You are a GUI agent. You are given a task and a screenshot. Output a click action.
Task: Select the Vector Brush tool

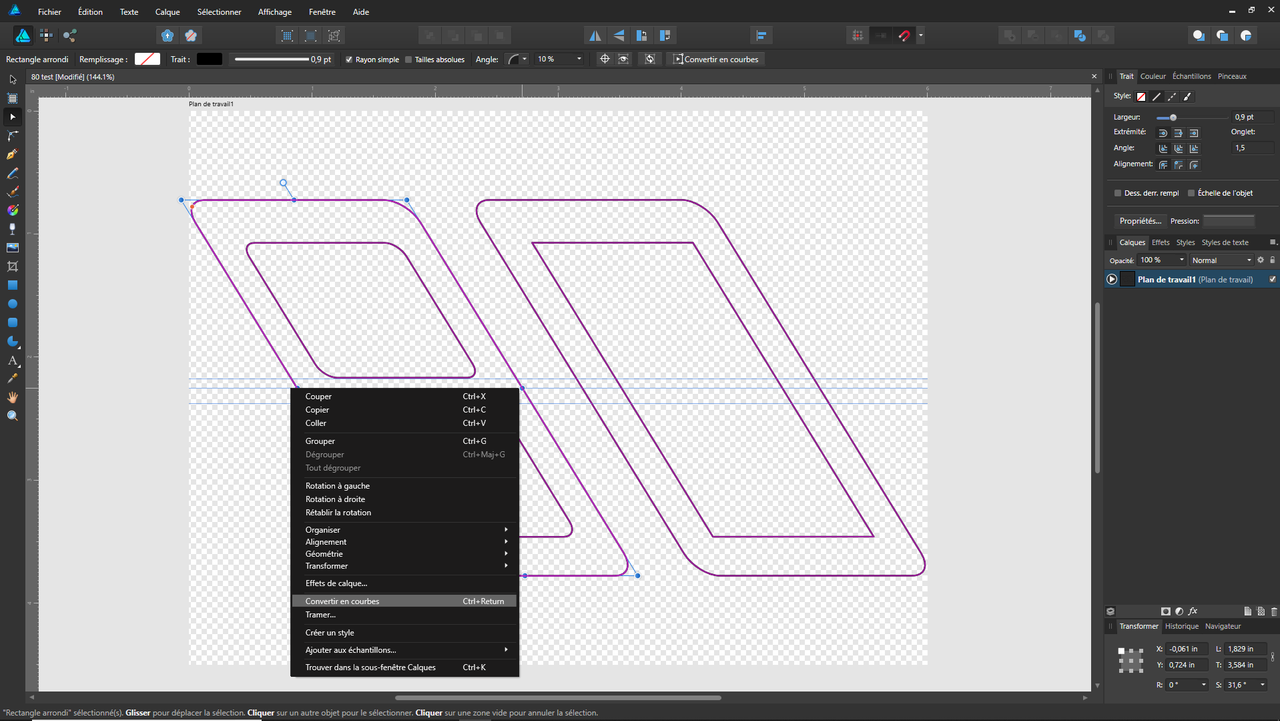coord(13,191)
